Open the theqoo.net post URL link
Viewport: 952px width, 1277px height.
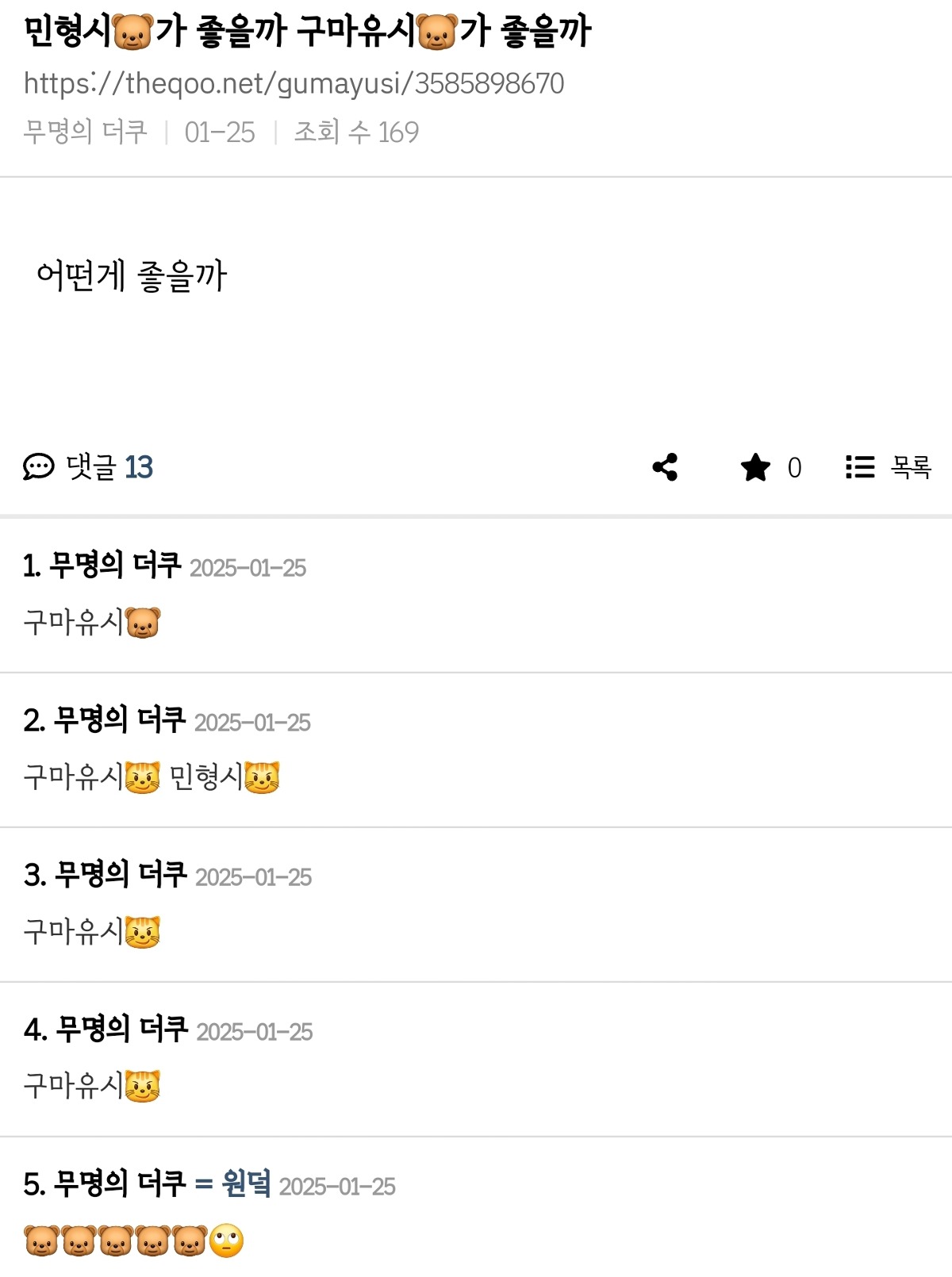pyautogui.click(x=294, y=83)
